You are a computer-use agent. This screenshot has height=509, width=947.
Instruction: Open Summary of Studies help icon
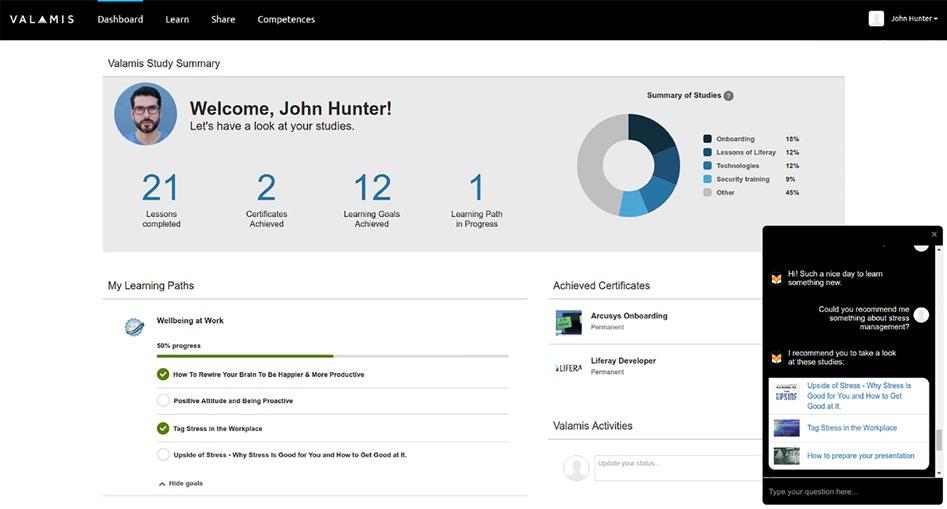[x=728, y=95]
